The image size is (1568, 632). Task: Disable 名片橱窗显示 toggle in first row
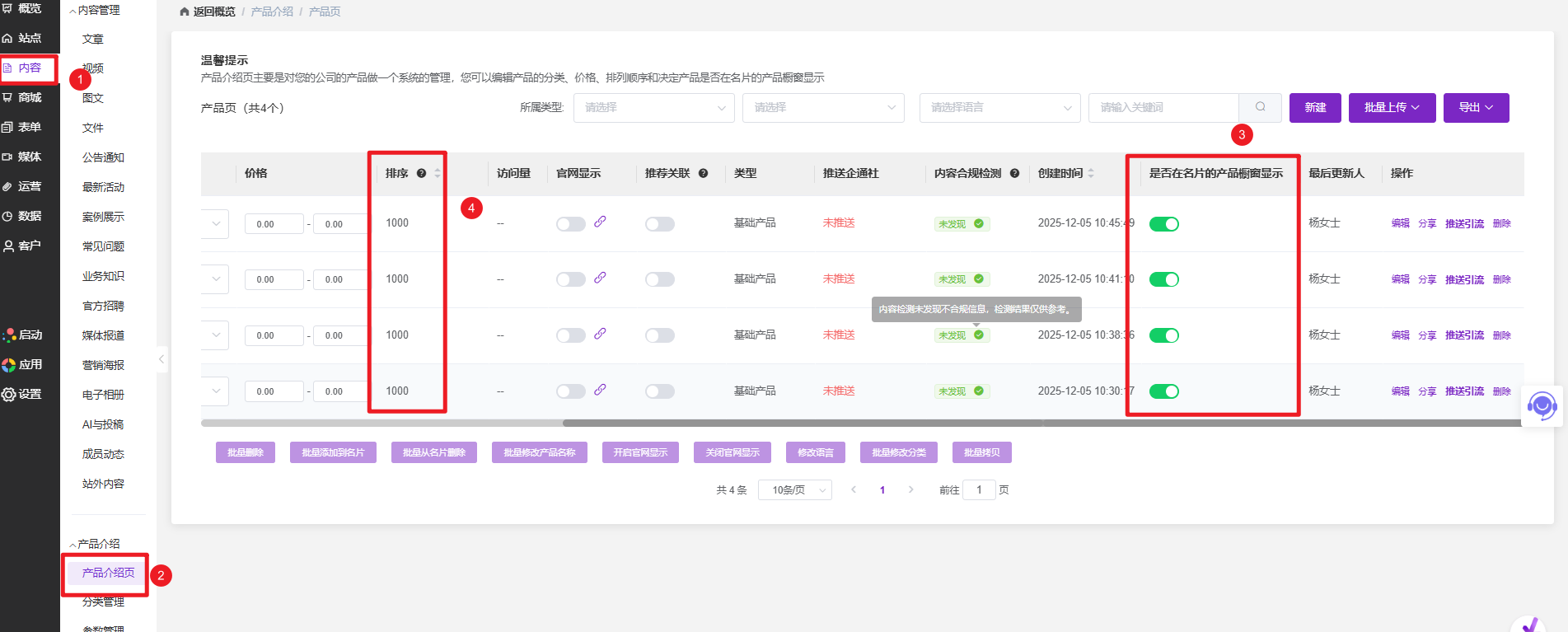point(1163,224)
